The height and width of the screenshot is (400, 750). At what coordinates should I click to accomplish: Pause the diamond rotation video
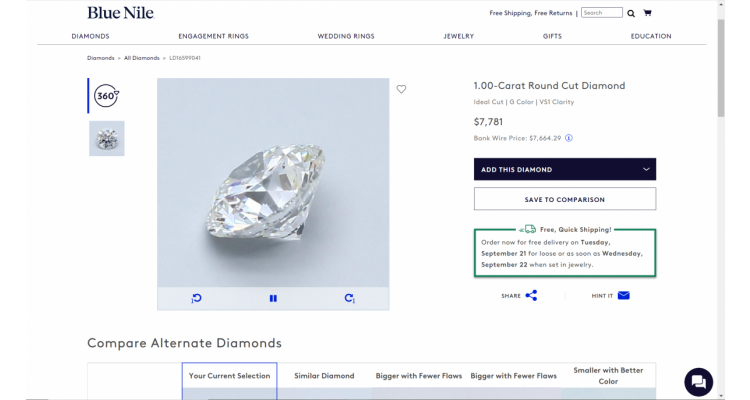click(x=273, y=298)
